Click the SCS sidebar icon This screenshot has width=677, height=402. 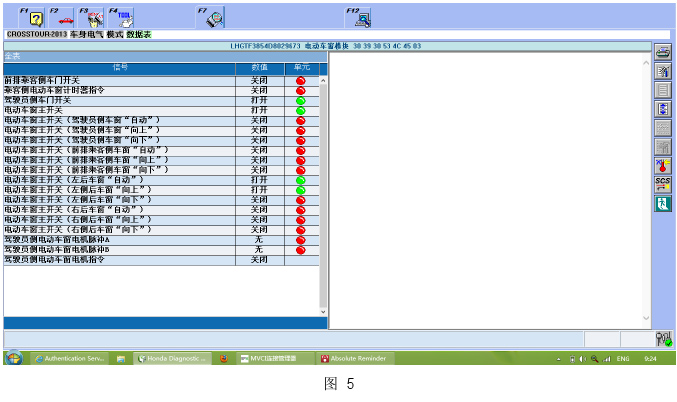[x=663, y=185]
